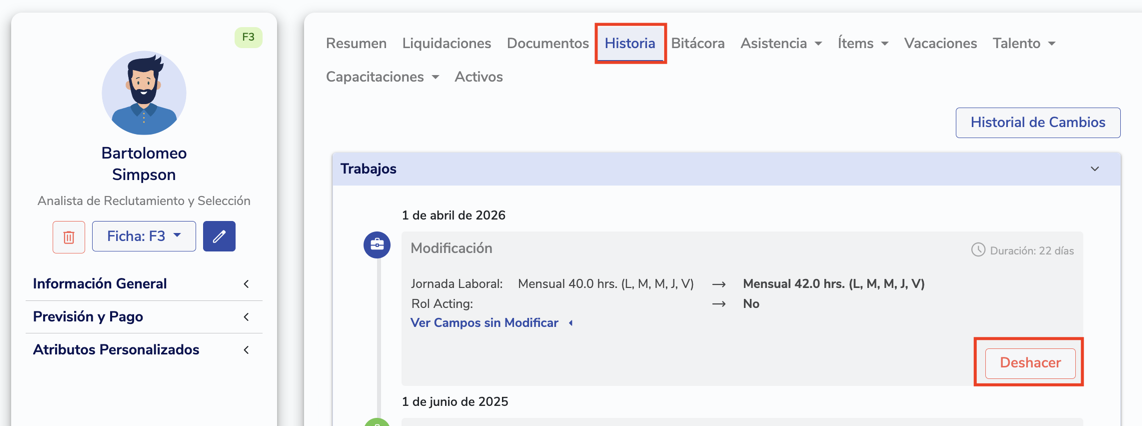Click the red trash delete icon

coord(69,237)
